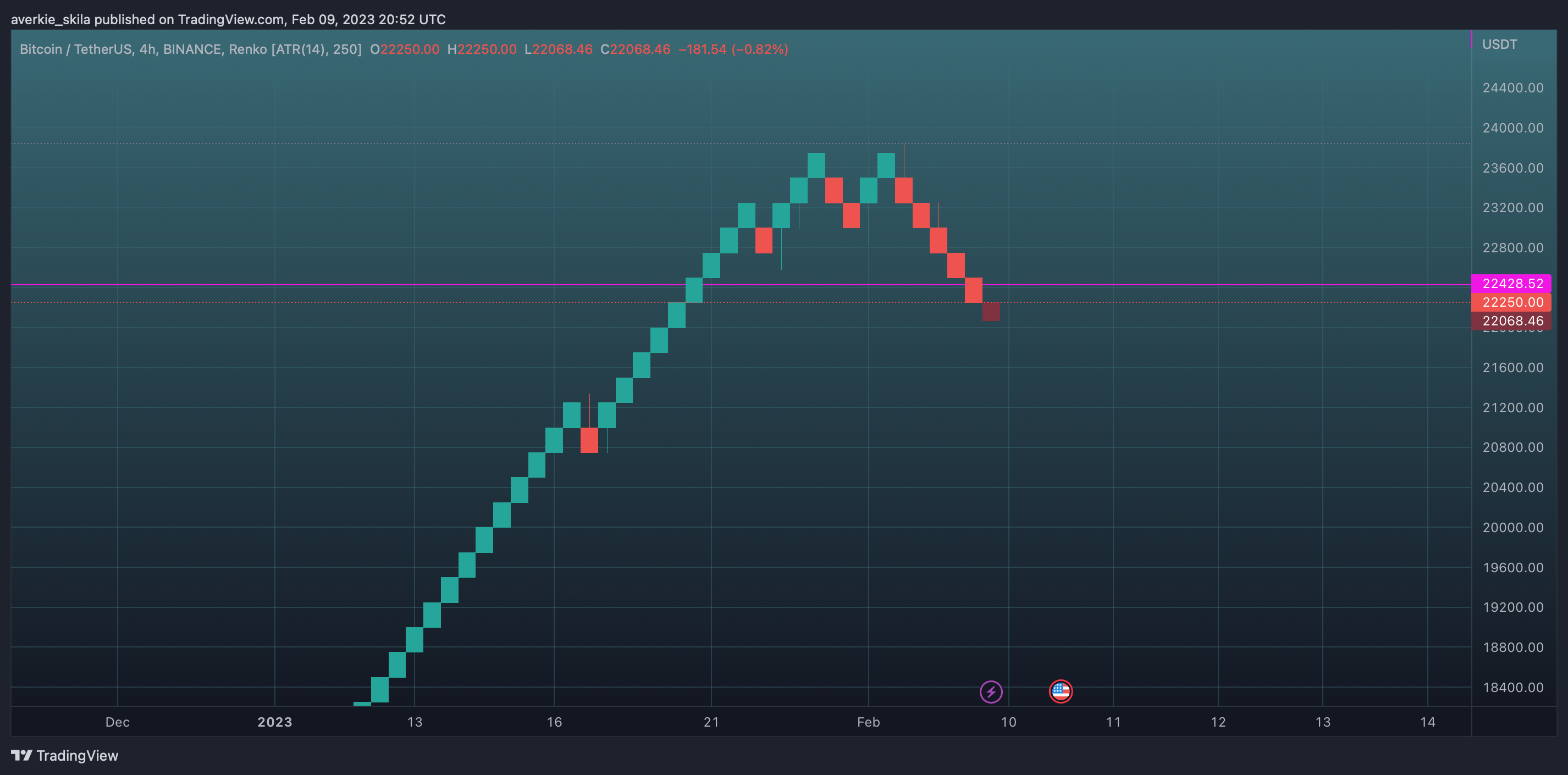Click the 21600.00 price axis label
This screenshot has width=1568, height=775.
pos(1513,367)
